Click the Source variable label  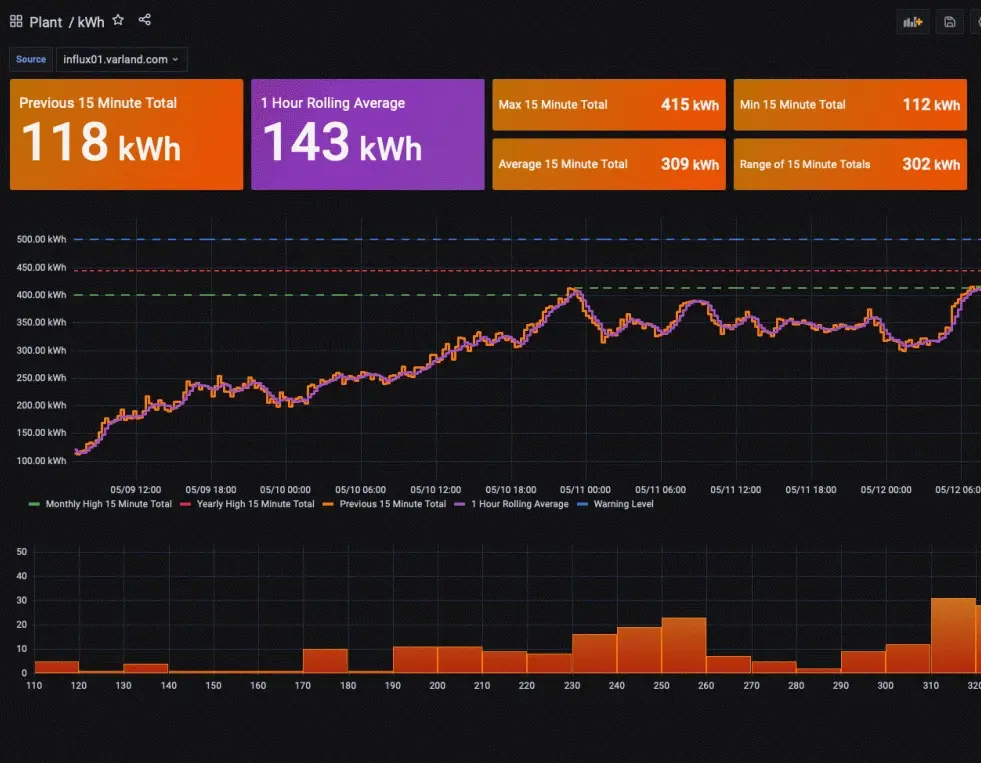pos(30,59)
